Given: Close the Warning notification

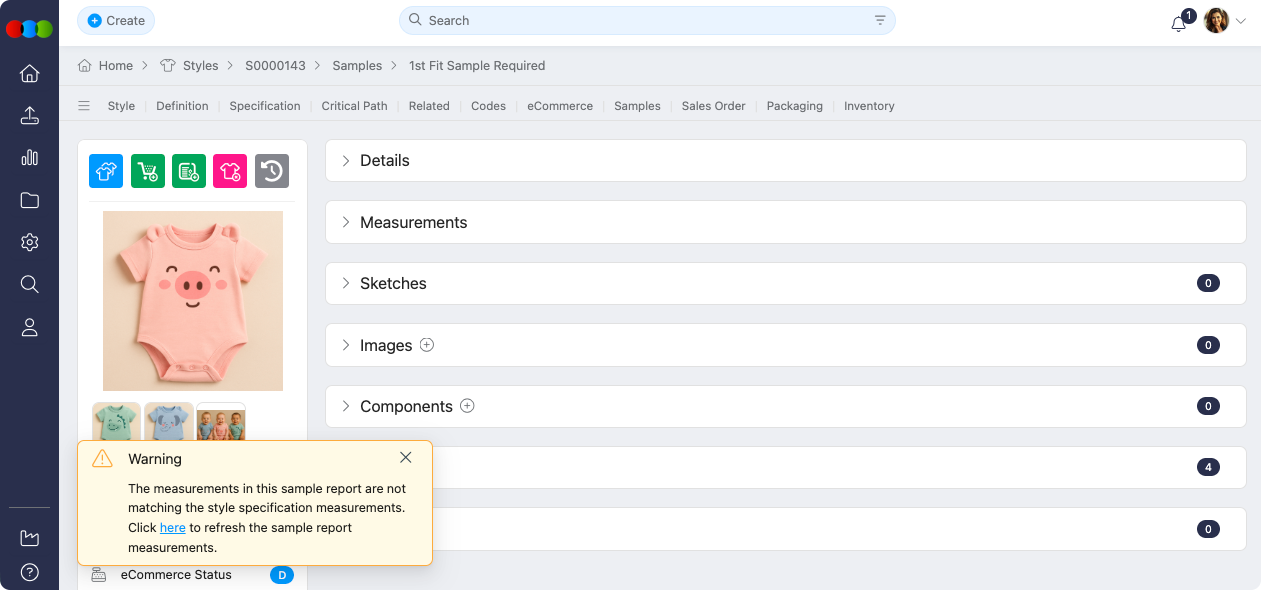Looking at the screenshot, I should (x=405, y=458).
